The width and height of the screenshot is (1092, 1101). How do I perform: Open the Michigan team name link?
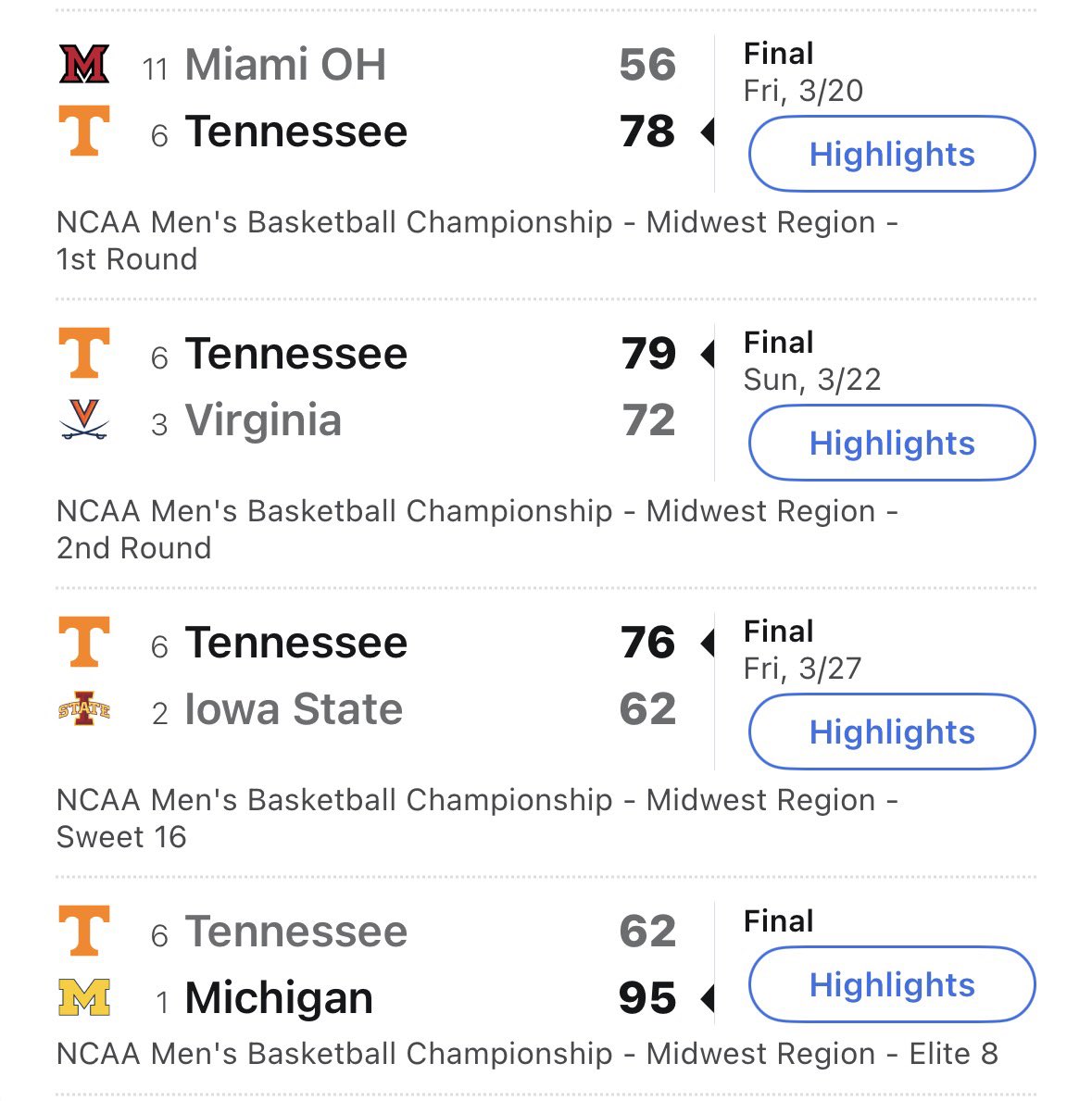click(279, 998)
